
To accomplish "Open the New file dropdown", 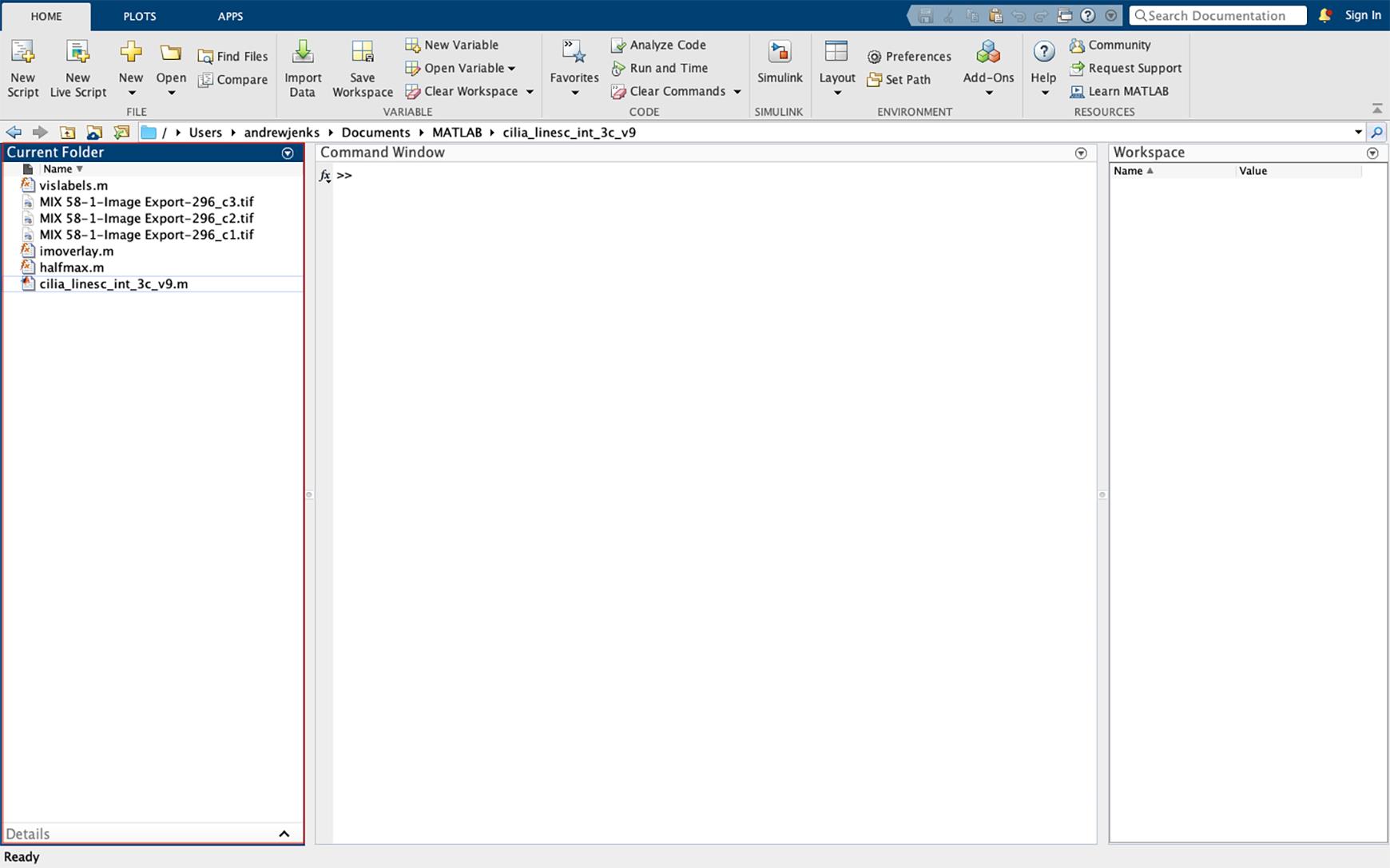I will tap(131, 69).
